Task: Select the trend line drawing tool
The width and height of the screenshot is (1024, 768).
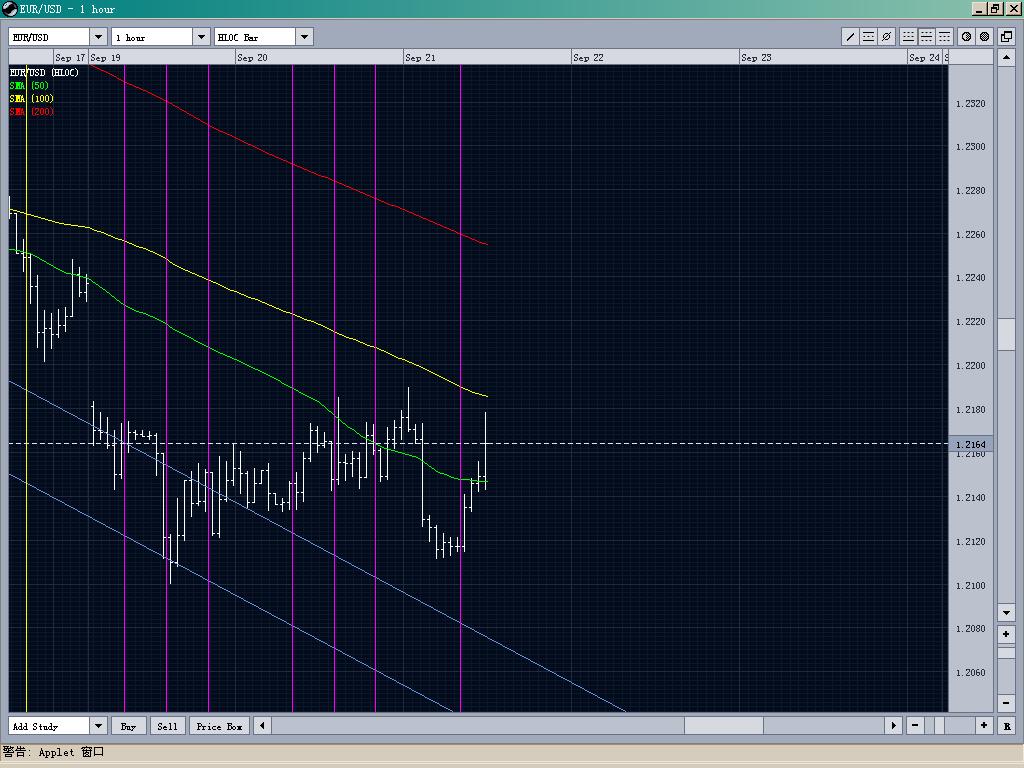Action: coord(850,36)
